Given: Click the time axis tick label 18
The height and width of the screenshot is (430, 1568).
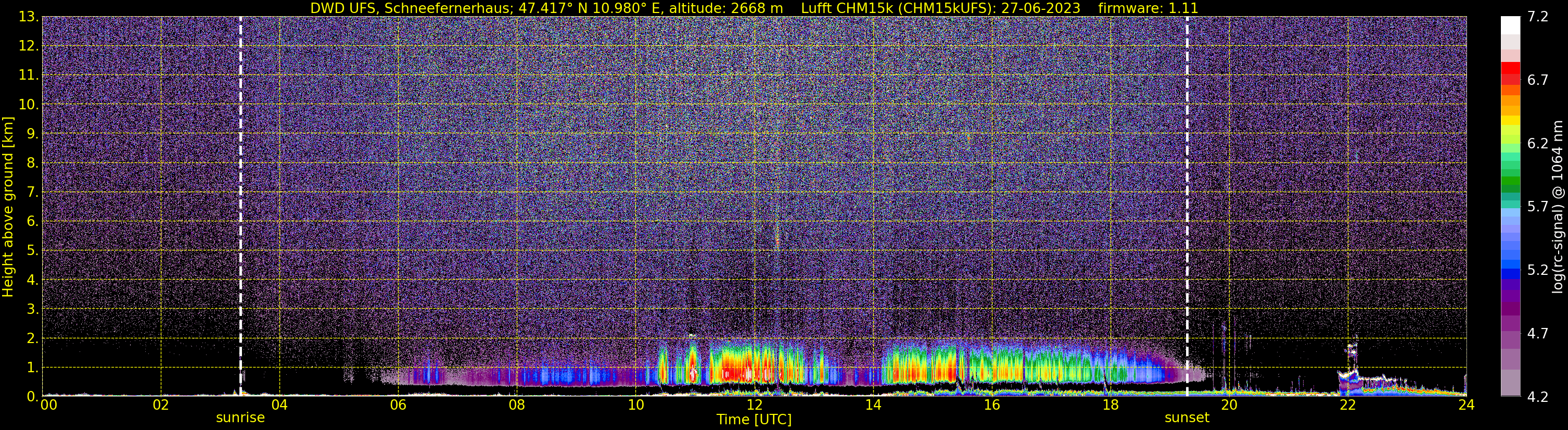Looking at the screenshot, I should [1110, 405].
